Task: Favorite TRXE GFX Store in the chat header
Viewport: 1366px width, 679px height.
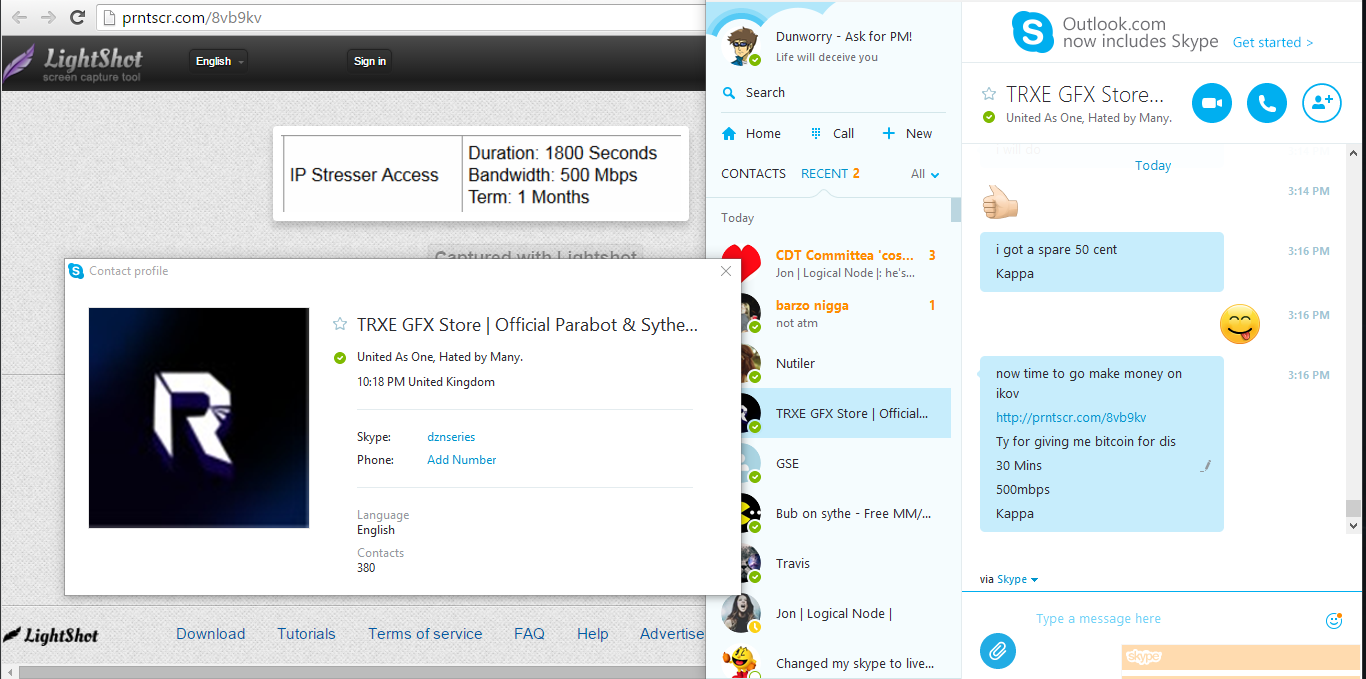Action: 989,94
